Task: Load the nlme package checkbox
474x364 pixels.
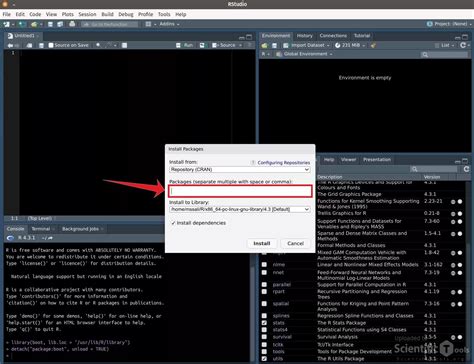Action: [264, 265]
